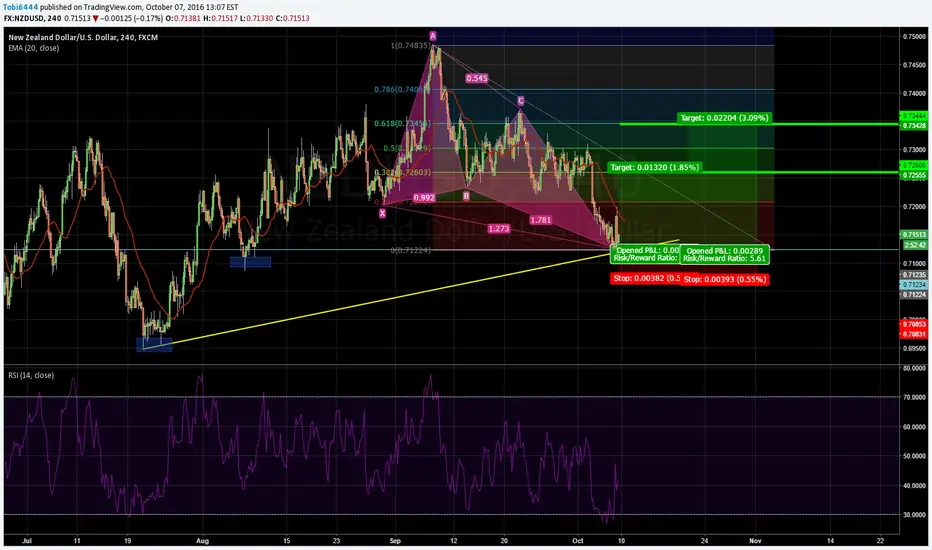Click the FX:NZDUSD, 240 symbol header
The height and width of the screenshot is (550, 932).
pos(33,18)
